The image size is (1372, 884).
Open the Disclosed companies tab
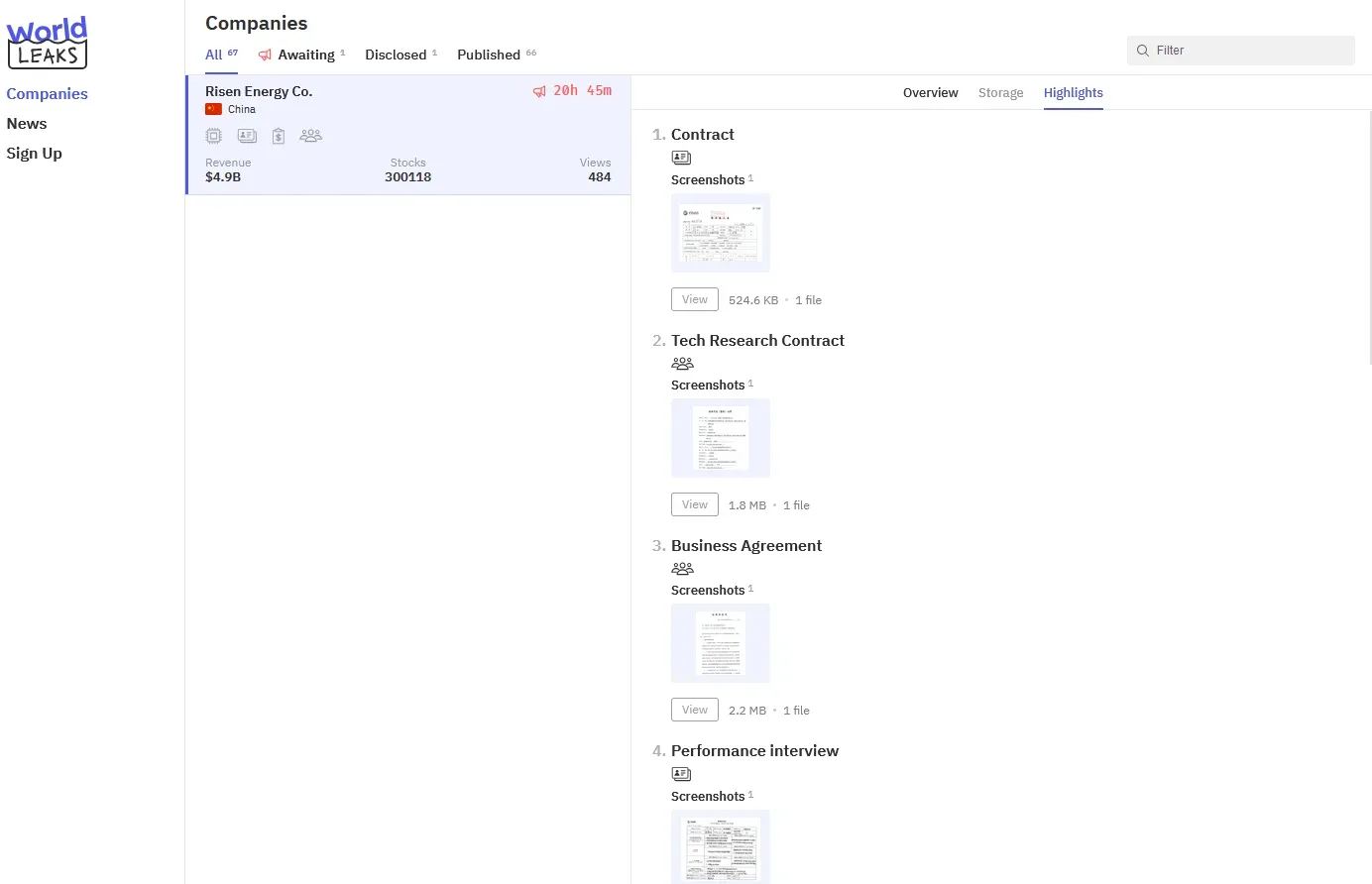[396, 55]
